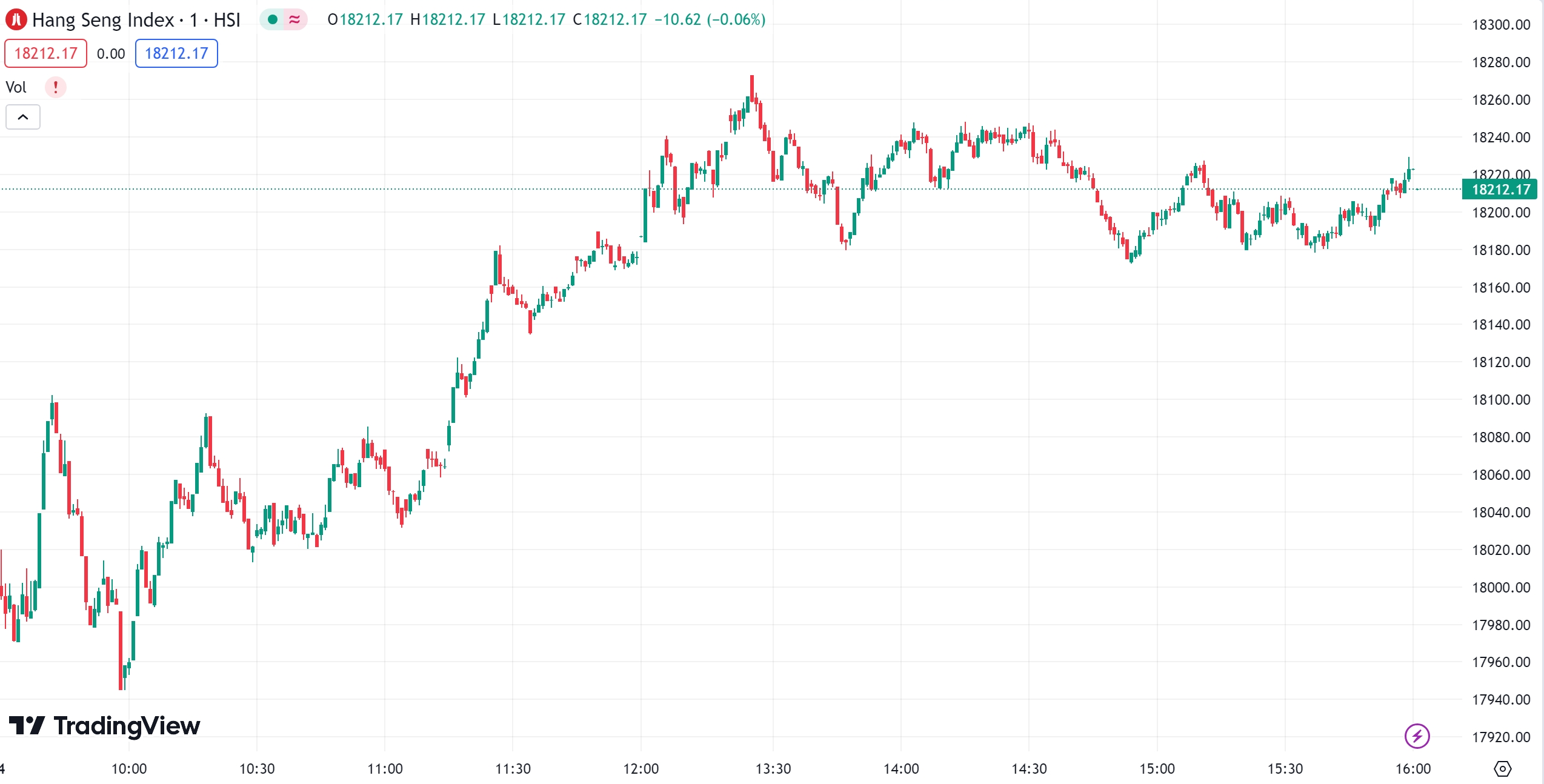Click the green market open status dot

(x=273, y=20)
